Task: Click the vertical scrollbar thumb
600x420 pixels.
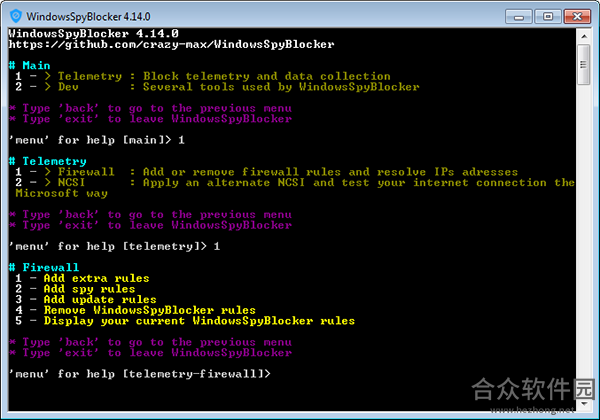Action: pyautogui.click(x=584, y=65)
